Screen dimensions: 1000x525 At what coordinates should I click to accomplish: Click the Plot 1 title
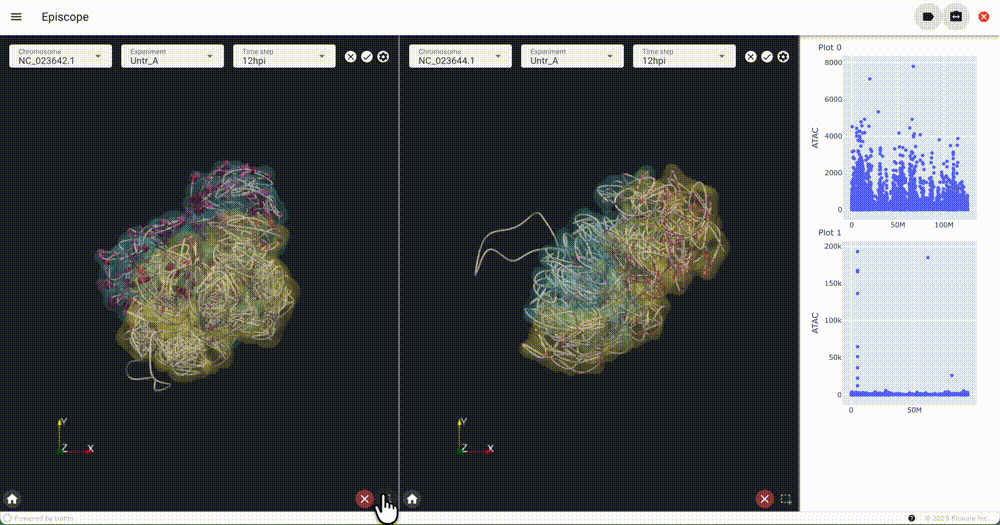click(x=830, y=232)
